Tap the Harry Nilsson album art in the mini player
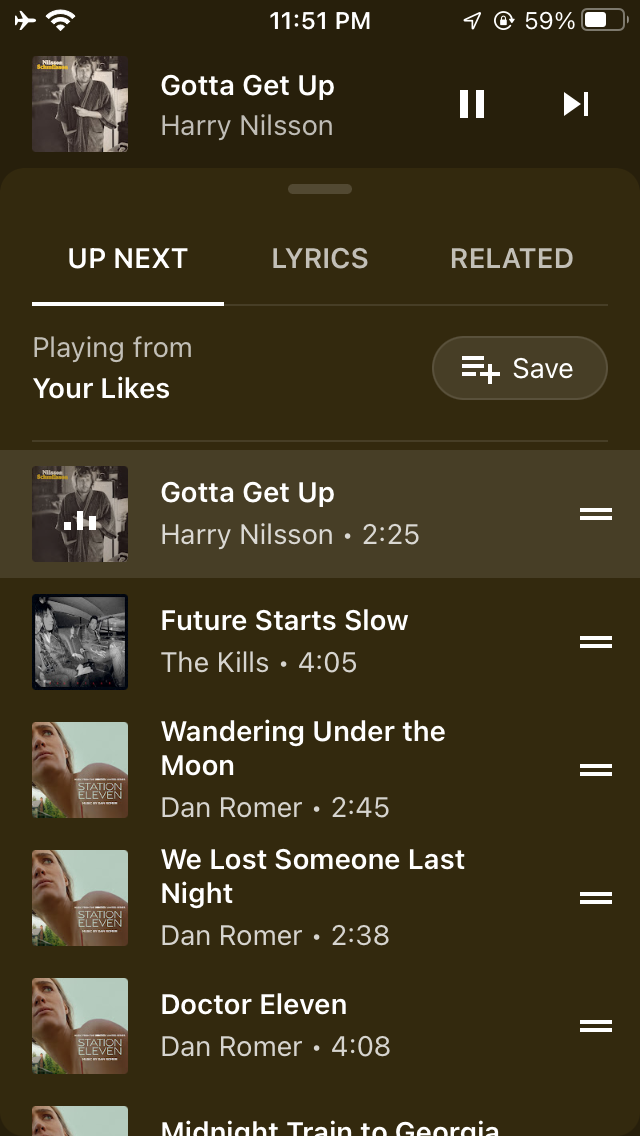The image size is (640, 1136). pyautogui.click(x=80, y=104)
